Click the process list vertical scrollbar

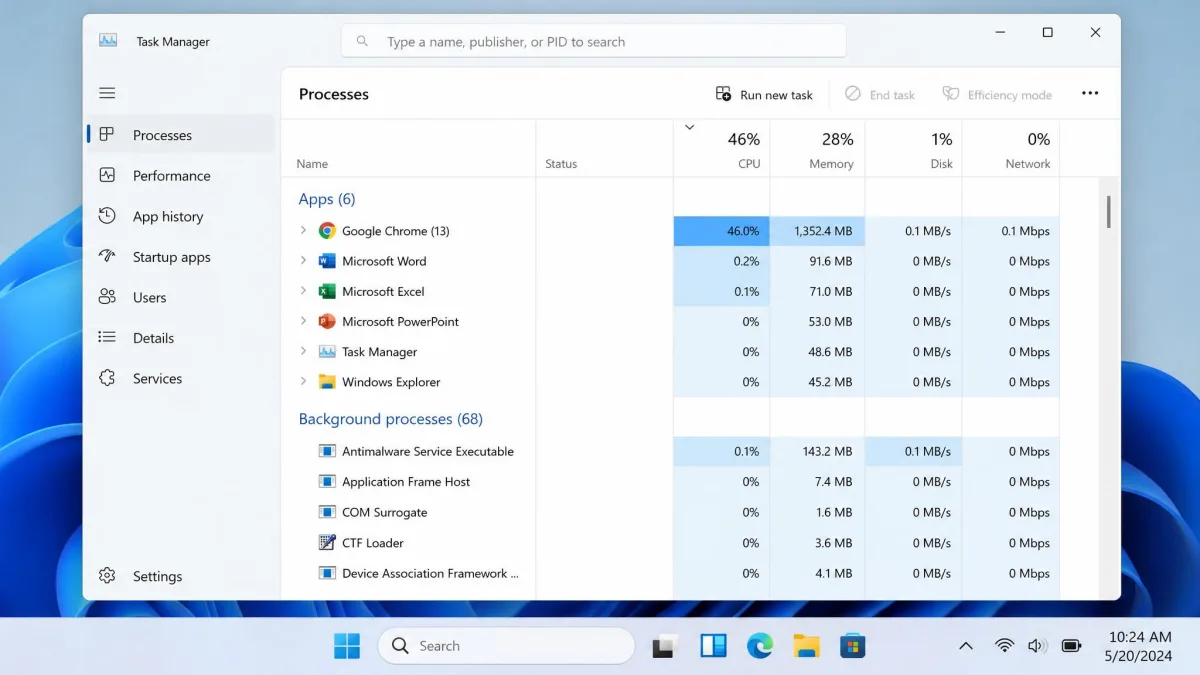point(1108,212)
